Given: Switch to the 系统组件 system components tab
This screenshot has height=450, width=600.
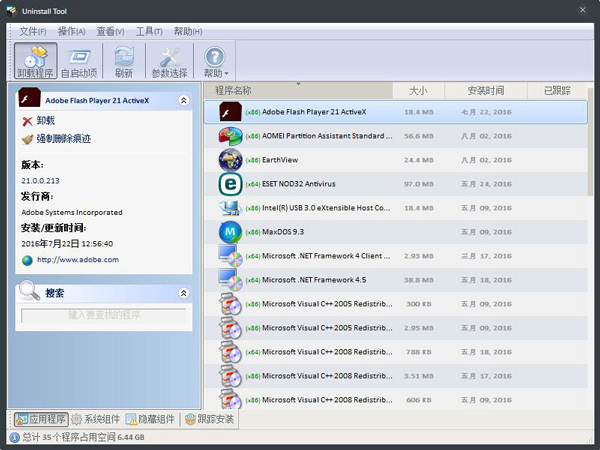Looking at the screenshot, I should click(x=96, y=419).
